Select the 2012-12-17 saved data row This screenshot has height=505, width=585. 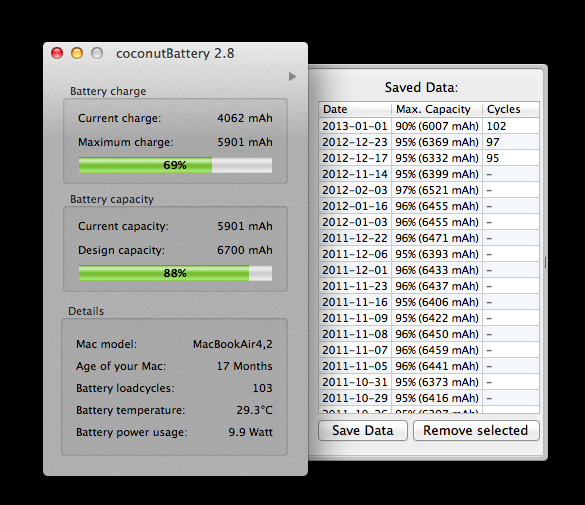click(x=429, y=158)
